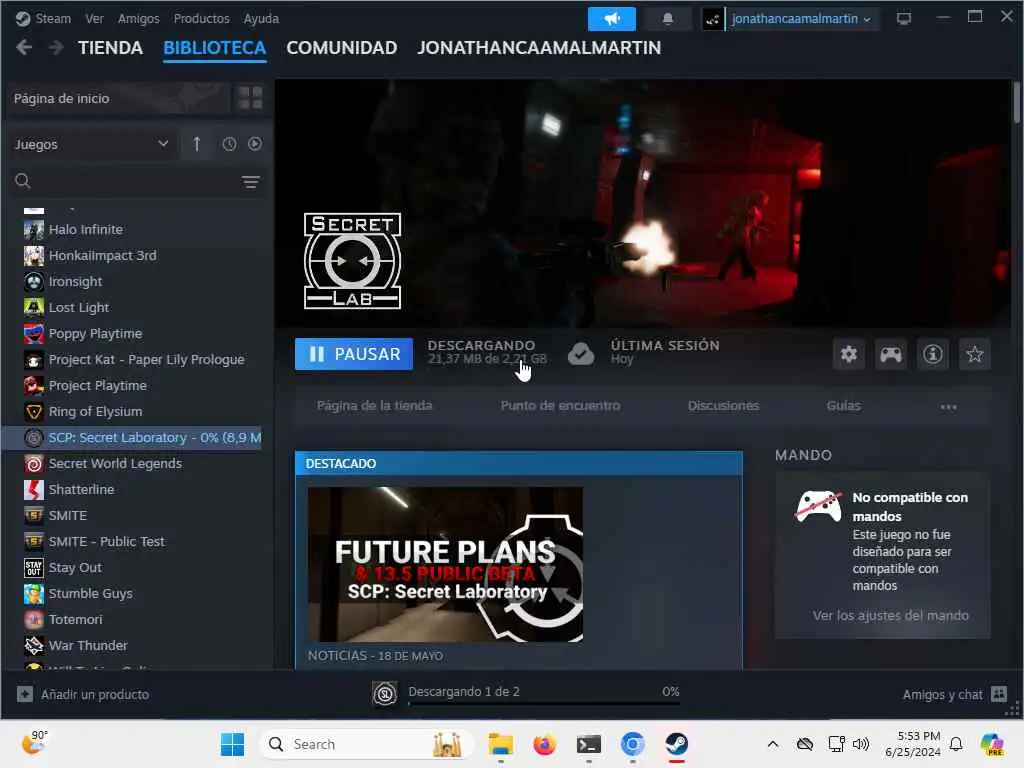Show hidden system tray icons
The height and width of the screenshot is (768, 1024).
(773, 744)
